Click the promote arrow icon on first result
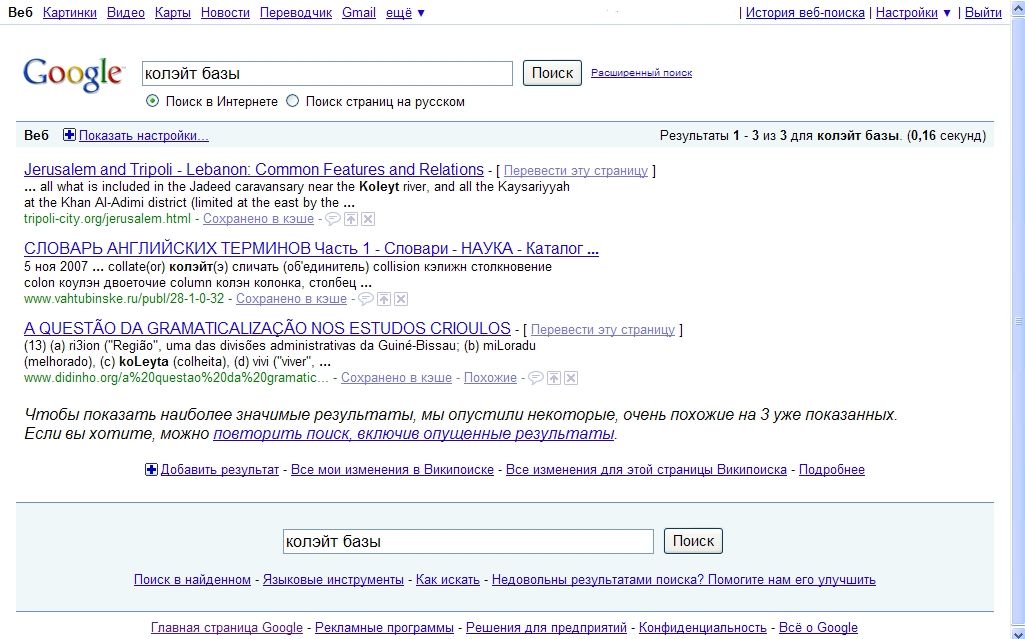The image size is (1025, 639). coord(351,218)
